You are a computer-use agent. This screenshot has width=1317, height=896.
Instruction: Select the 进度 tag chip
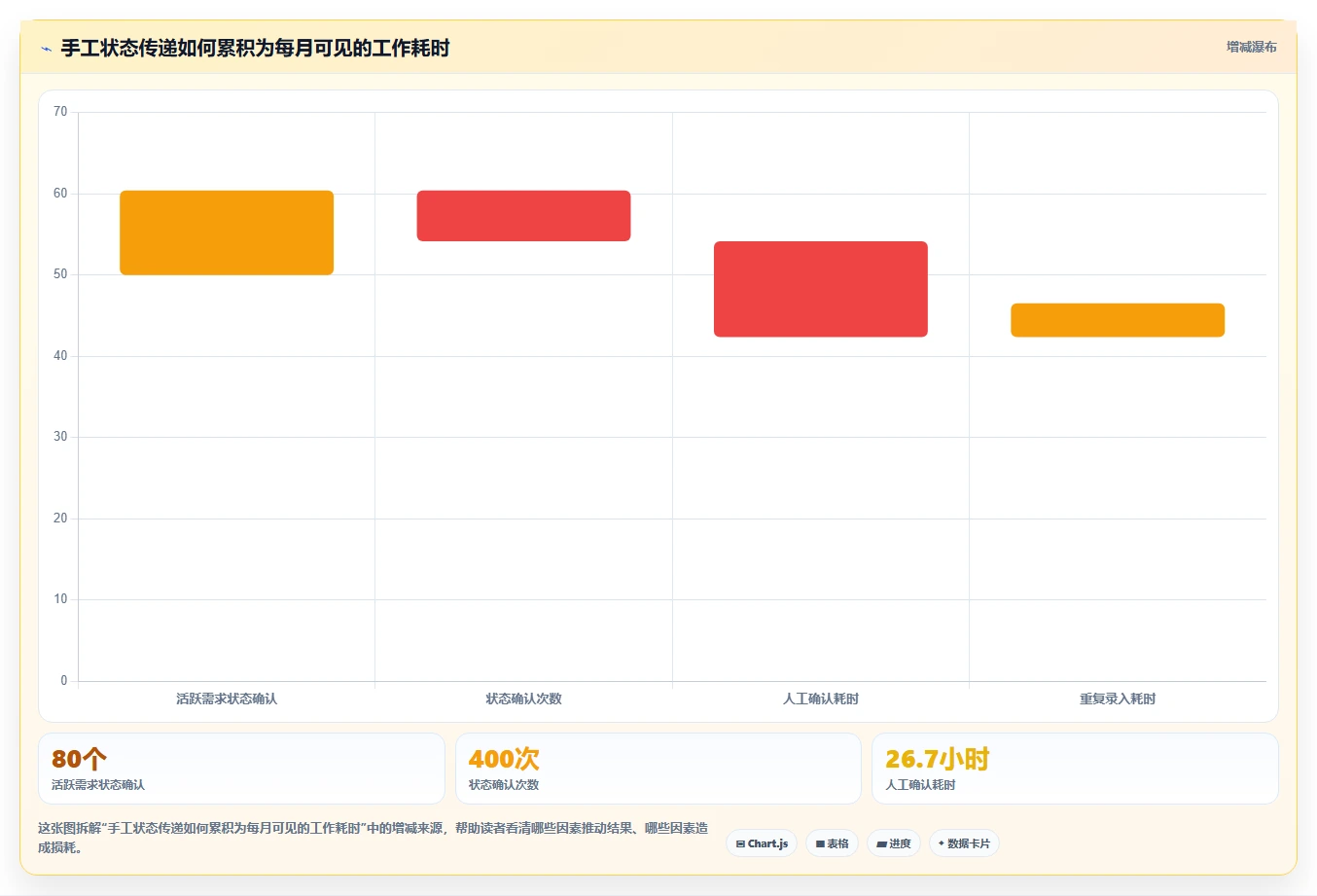click(894, 843)
